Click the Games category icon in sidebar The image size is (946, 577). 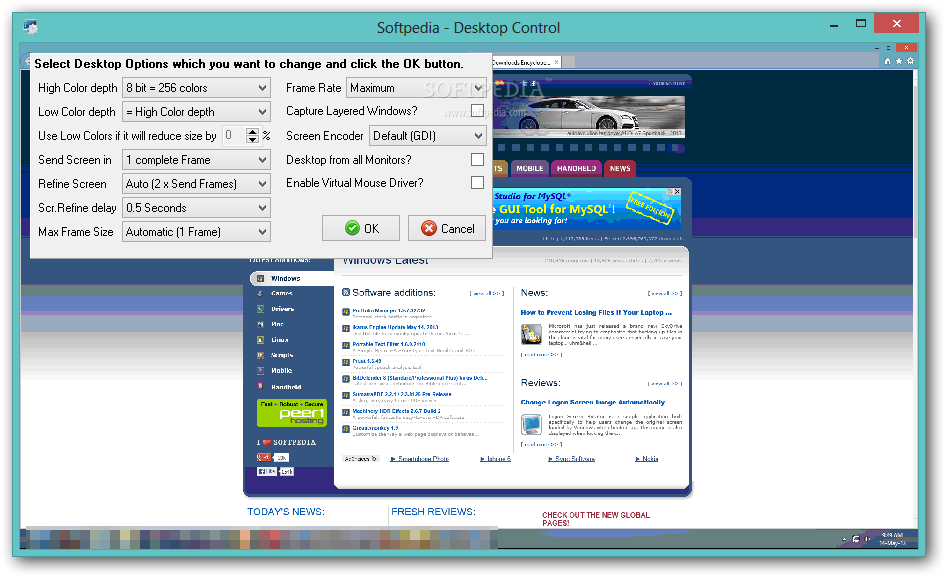(261, 293)
